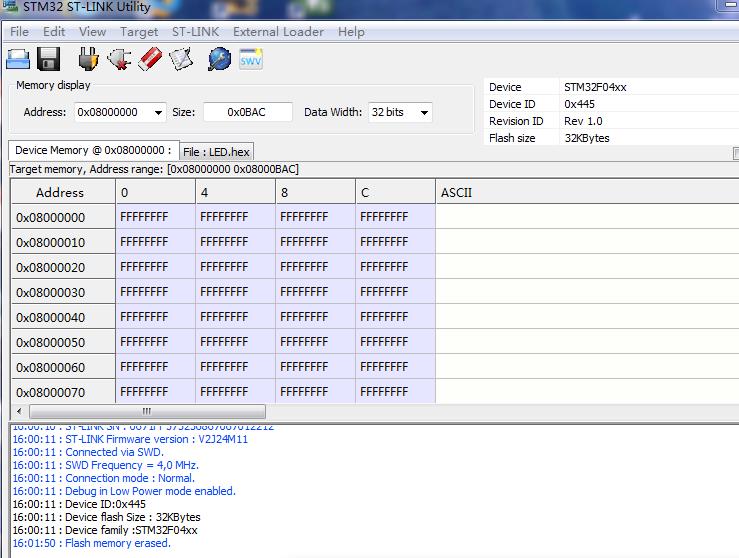The image size is (739, 558).
Task: Open the SWV viewer icon
Action: [x=250, y=59]
